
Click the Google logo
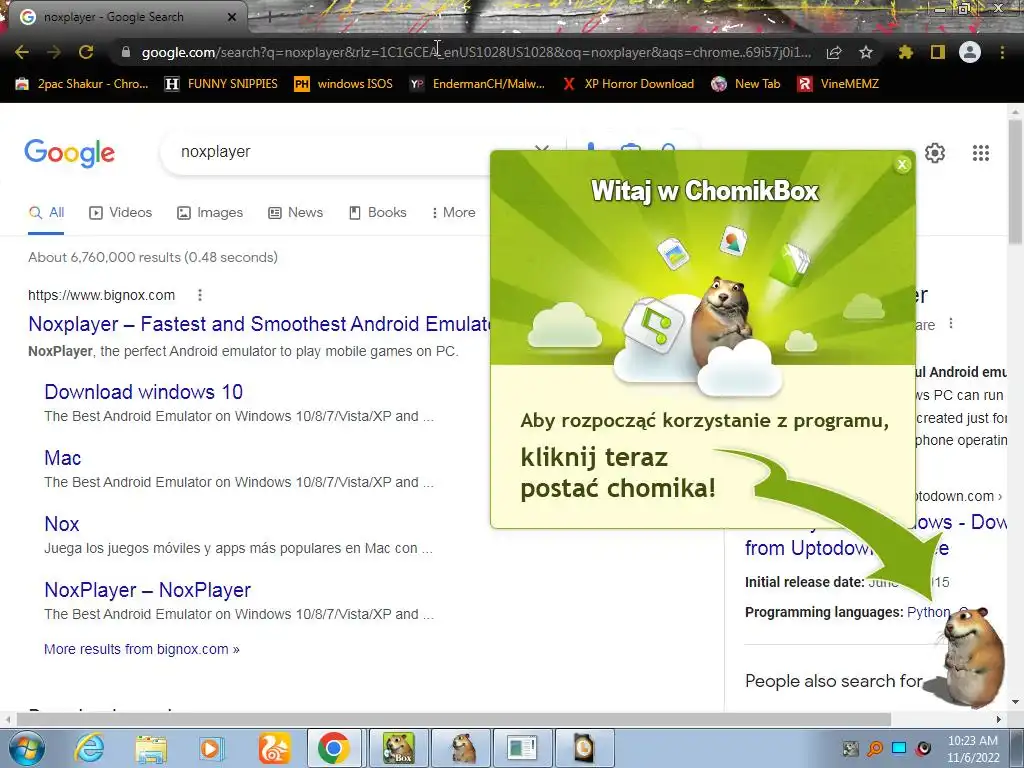click(x=70, y=153)
